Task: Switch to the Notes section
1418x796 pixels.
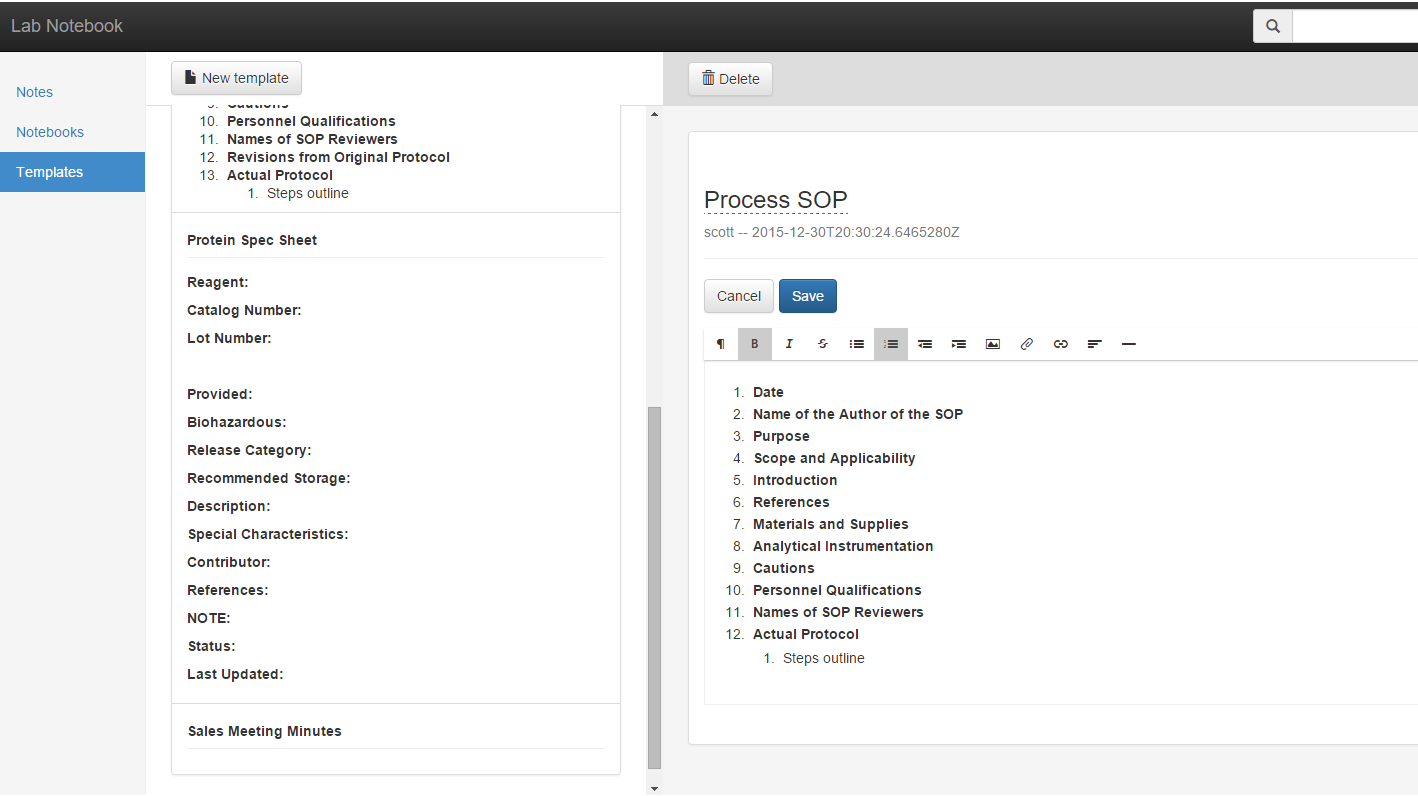Action: [34, 91]
